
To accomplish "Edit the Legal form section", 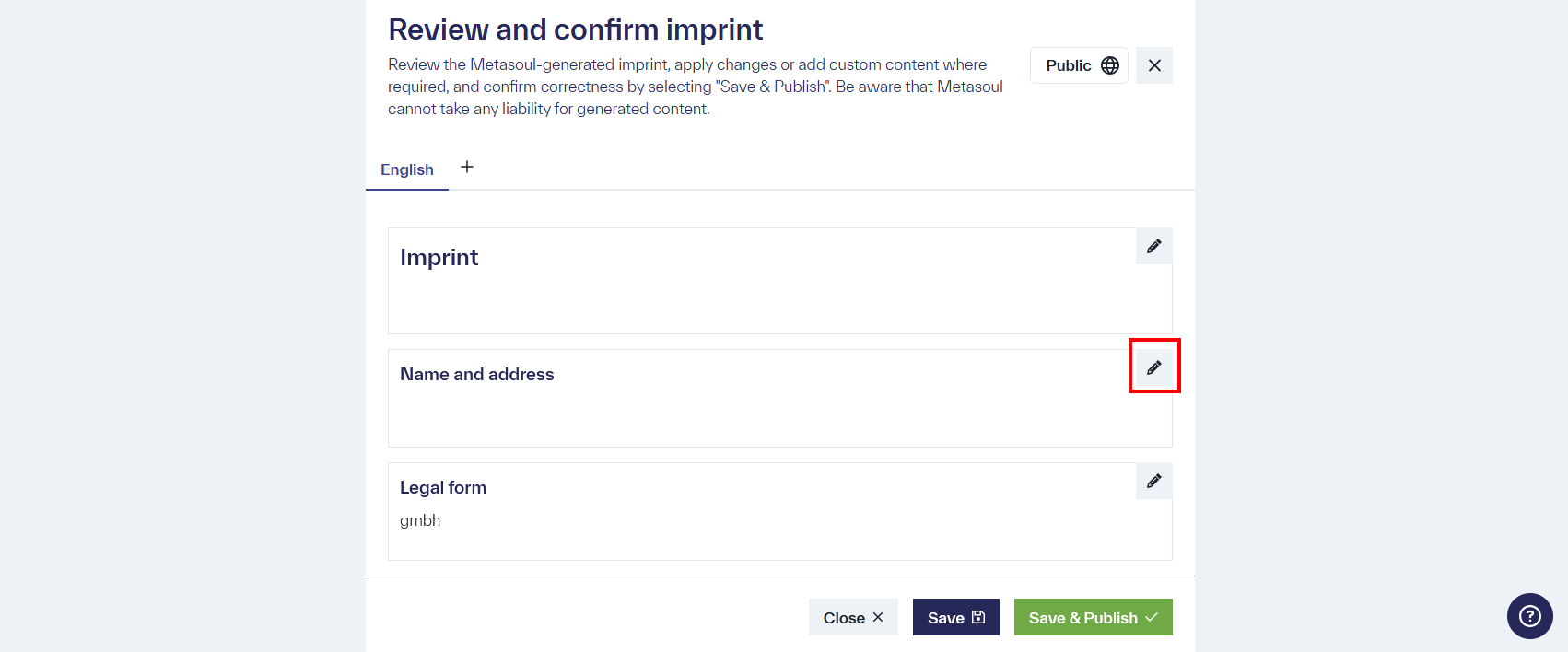I will point(1153,481).
